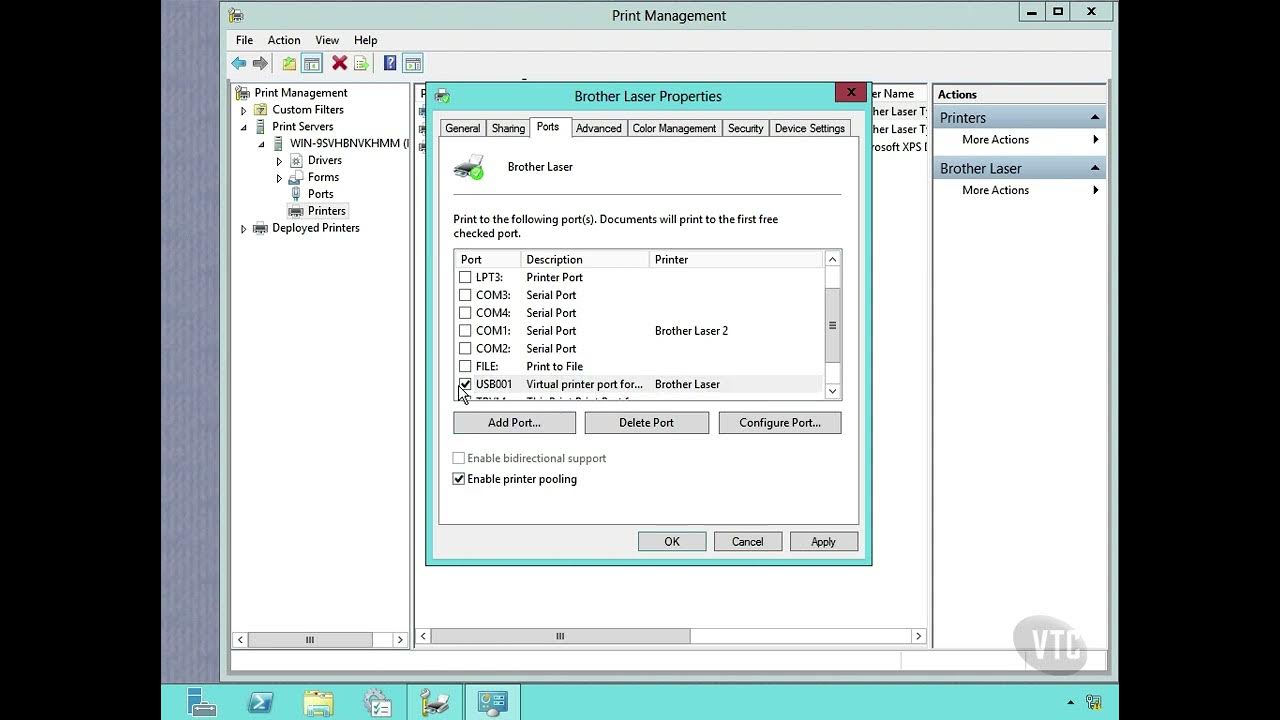Switch to the Security tab

[746, 128]
